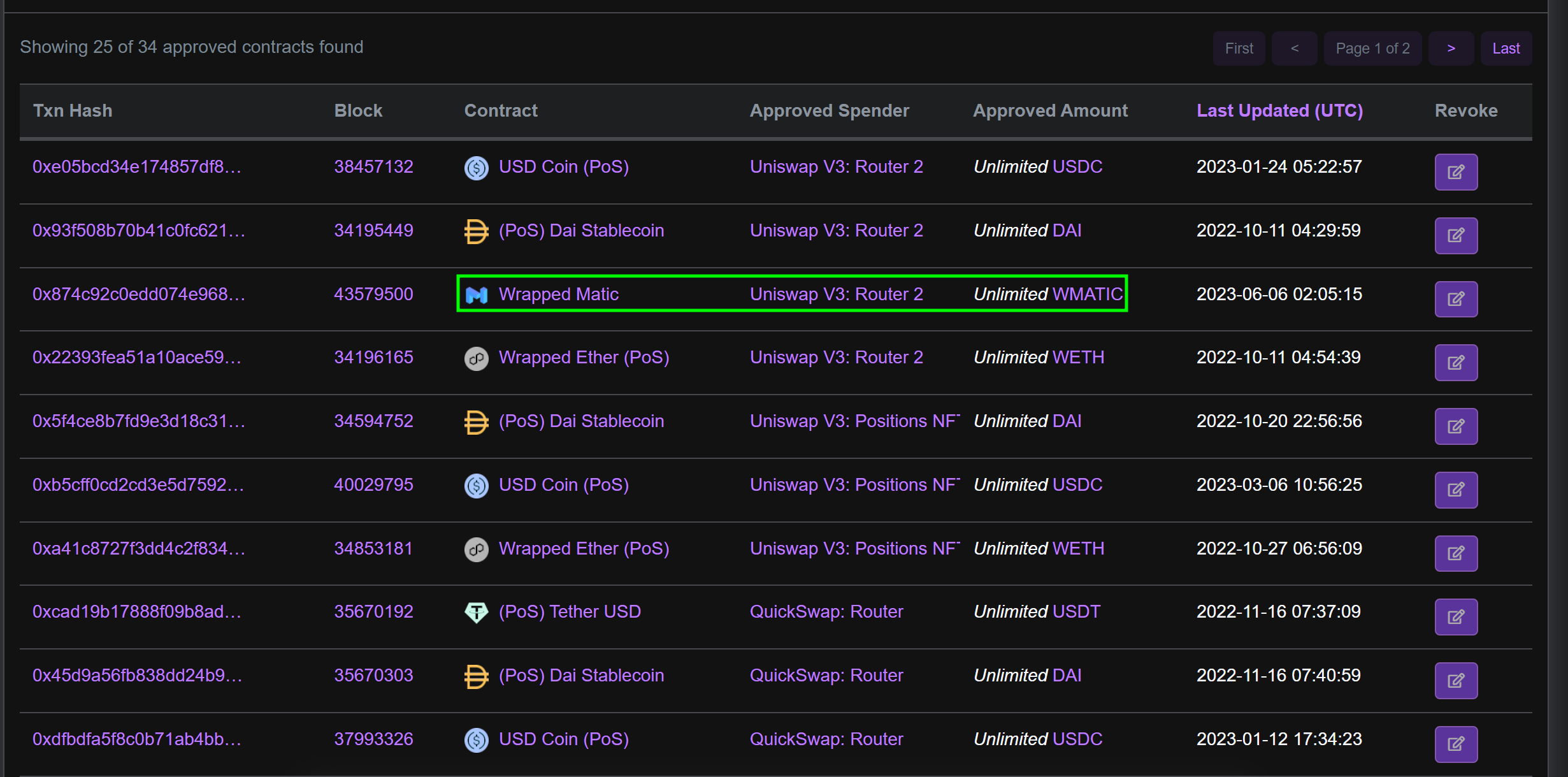1568x777 pixels.
Task: Click the USD Coin (PoS) token icon
Action: (x=476, y=168)
